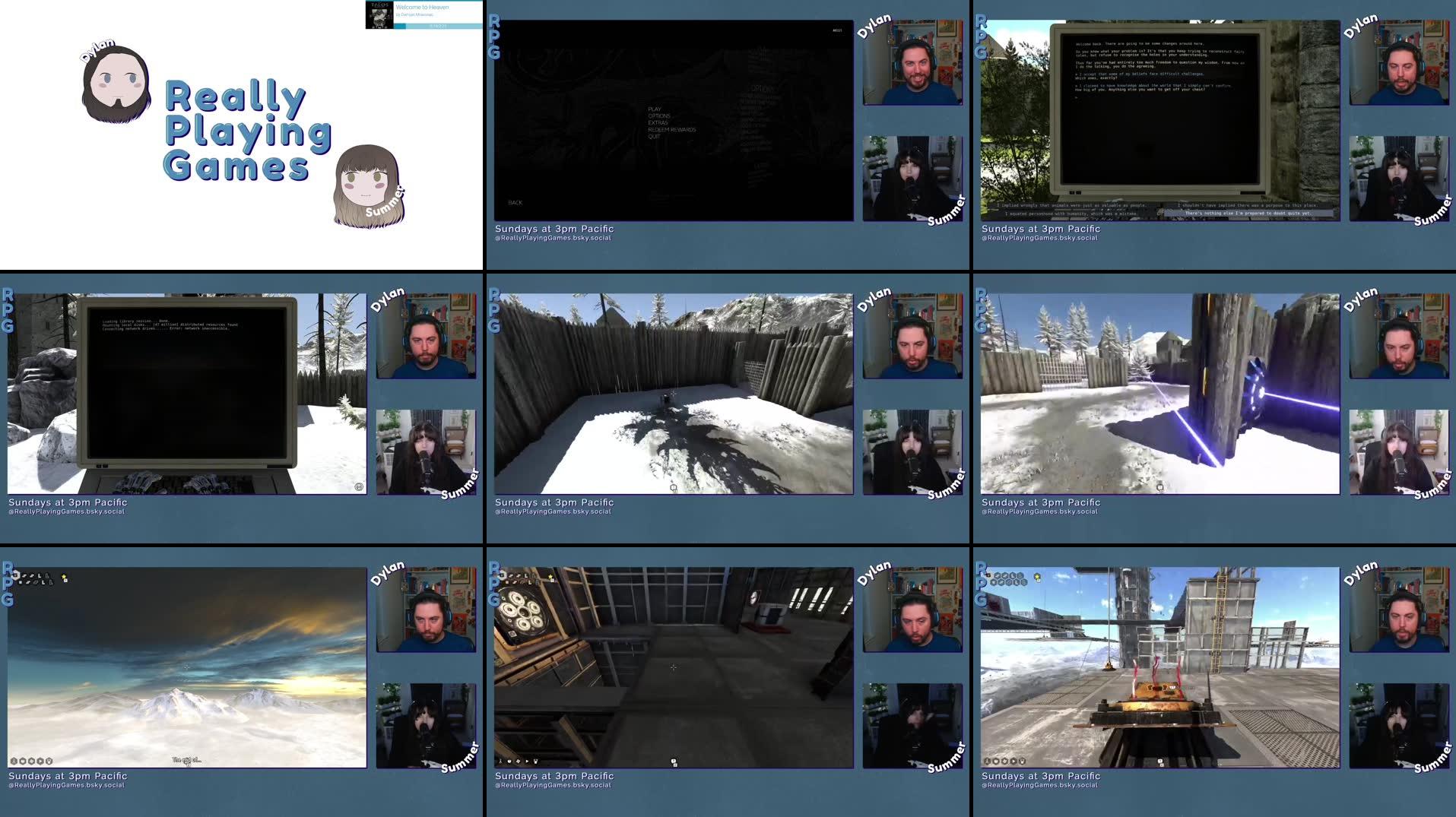1456x817 pixels.
Task: Open the EXTRAS menu entry
Action: [x=657, y=122]
